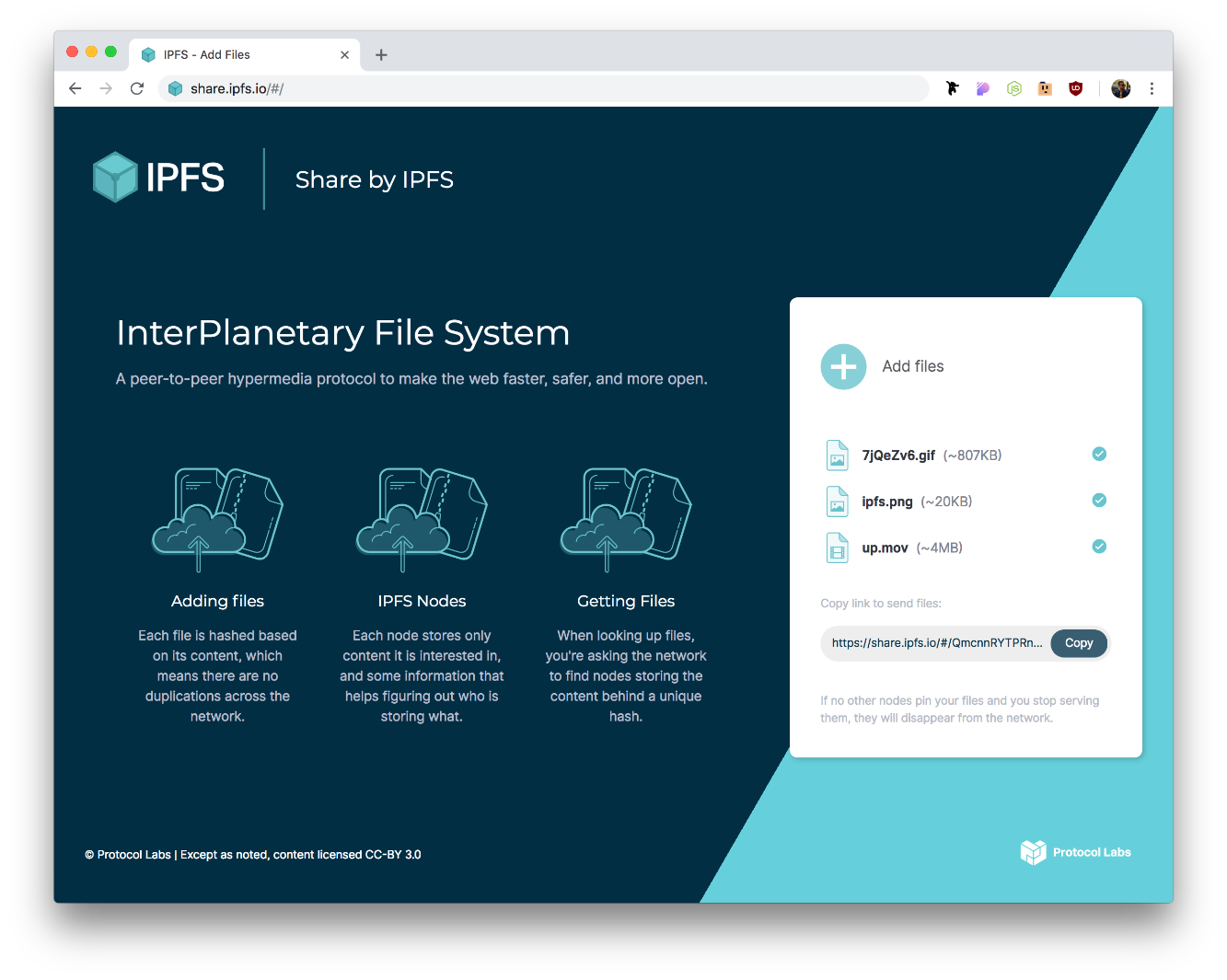Click the Protocol Labs text link
This screenshot has width=1227, height=980.
tap(1092, 852)
